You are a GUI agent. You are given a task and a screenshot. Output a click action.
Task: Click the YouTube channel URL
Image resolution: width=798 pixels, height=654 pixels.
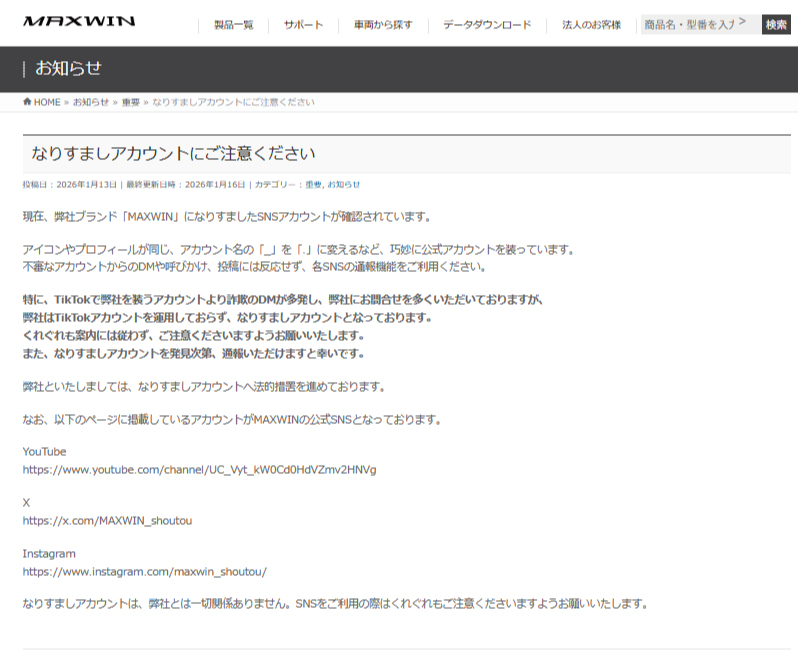(x=200, y=469)
